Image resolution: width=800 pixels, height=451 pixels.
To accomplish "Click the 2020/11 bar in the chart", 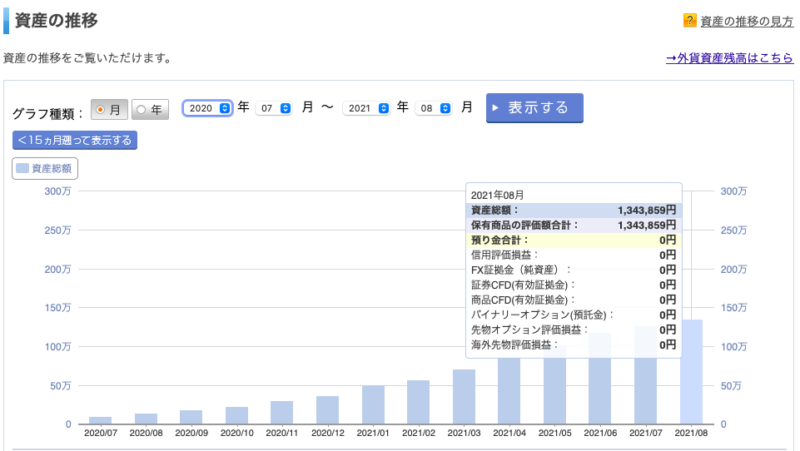I will click(x=282, y=413).
